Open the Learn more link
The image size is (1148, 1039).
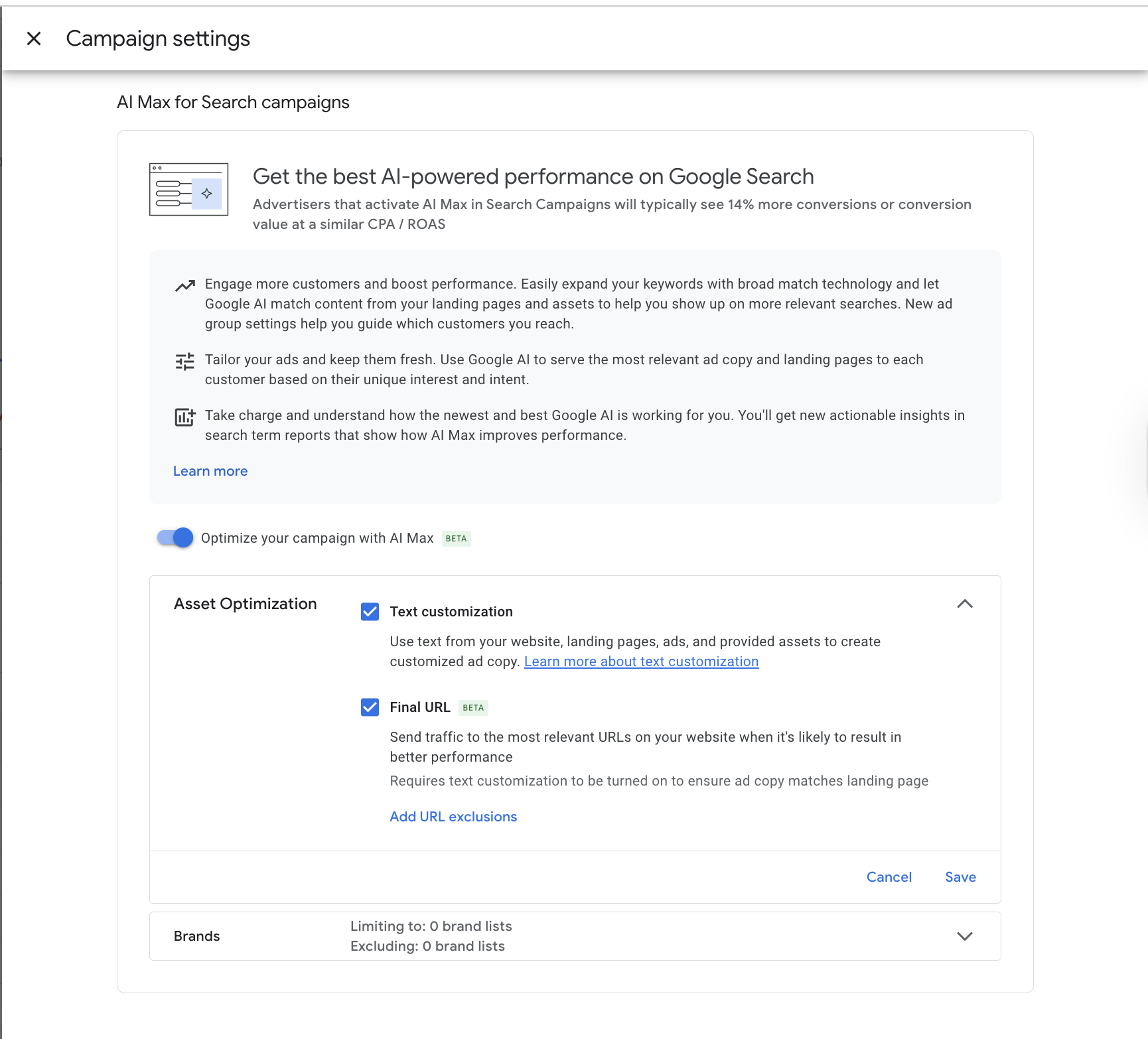click(x=210, y=471)
